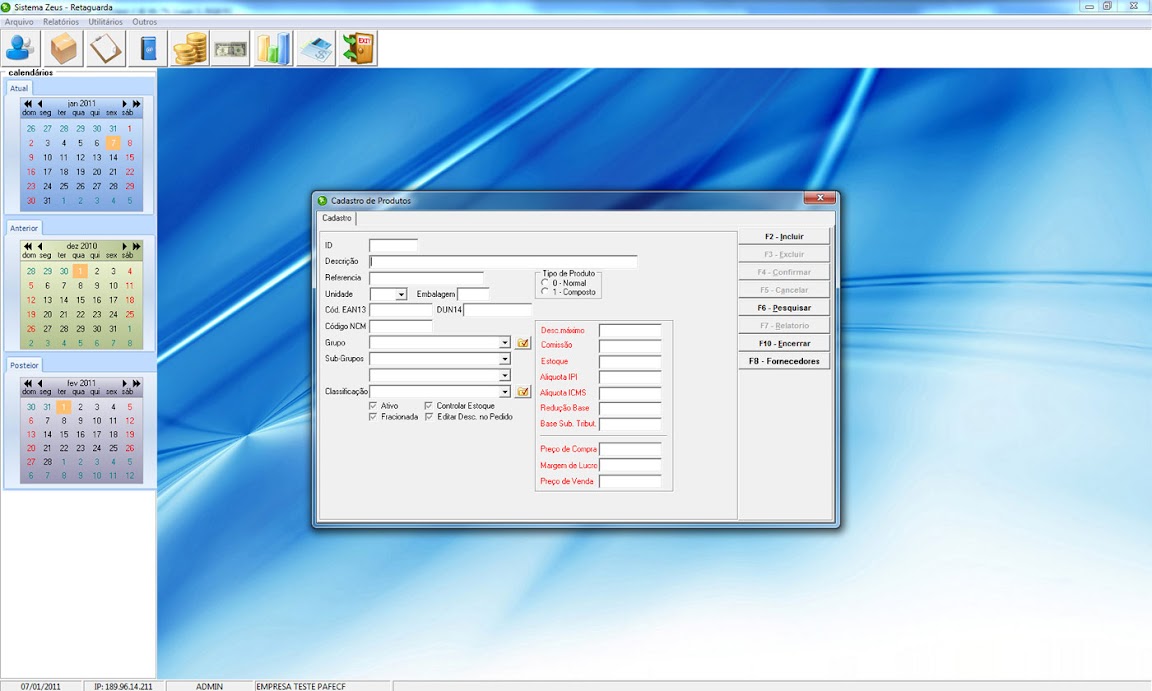Open the customers (people) toolbar icon

pos(21,49)
